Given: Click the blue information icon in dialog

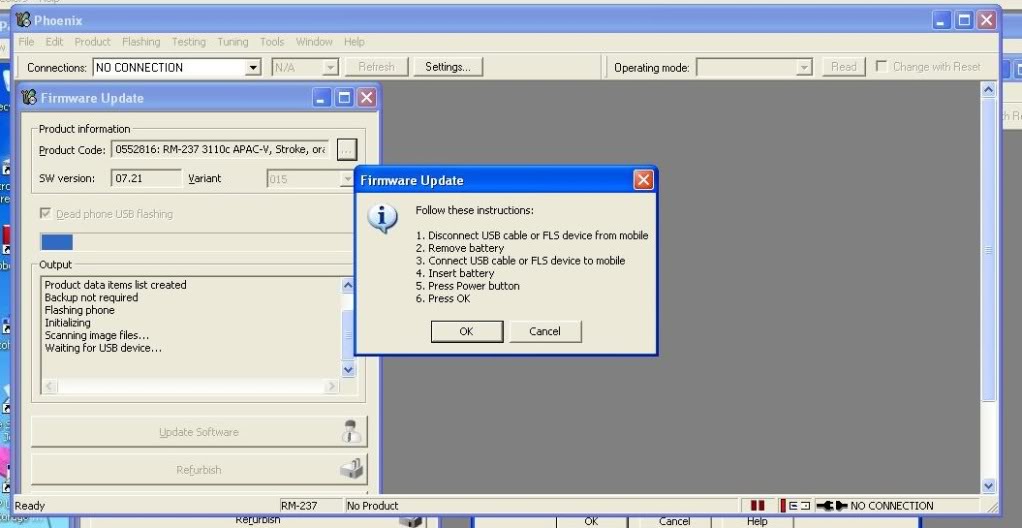Looking at the screenshot, I should tap(383, 218).
